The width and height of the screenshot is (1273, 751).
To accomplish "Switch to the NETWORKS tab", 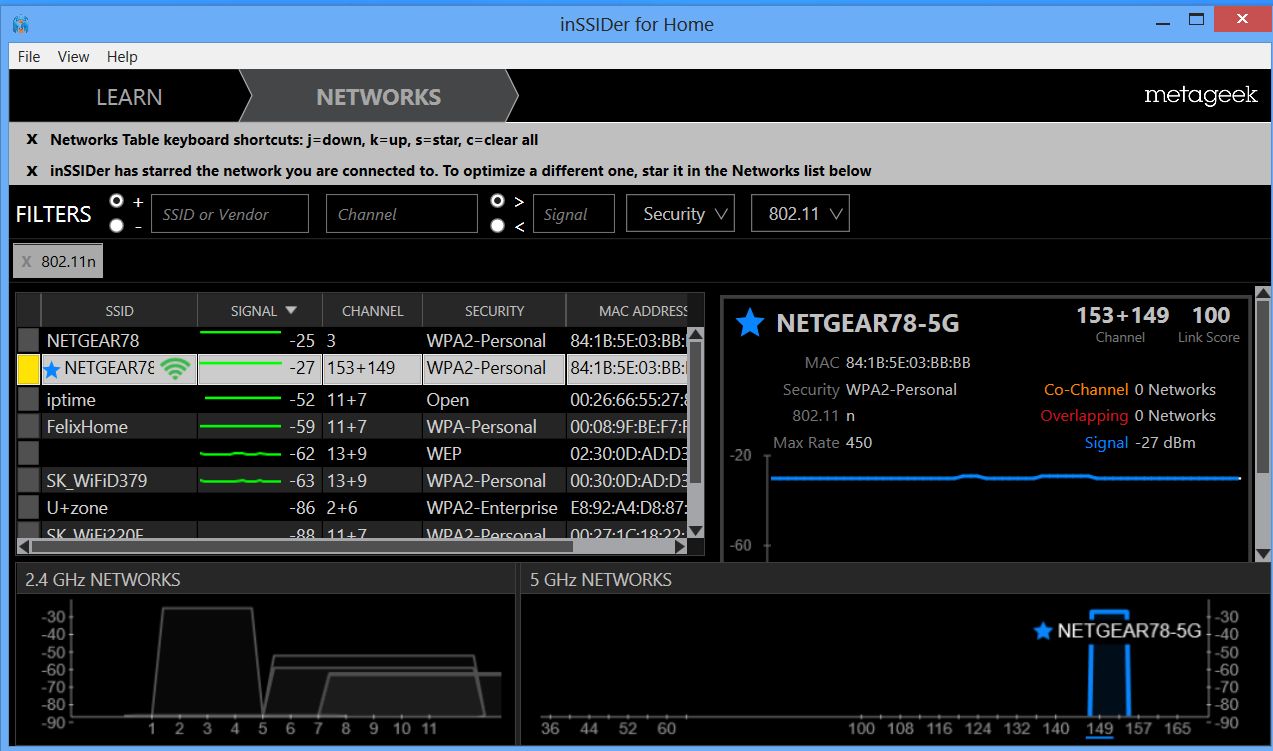I will pyautogui.click(x=378, y=97).
